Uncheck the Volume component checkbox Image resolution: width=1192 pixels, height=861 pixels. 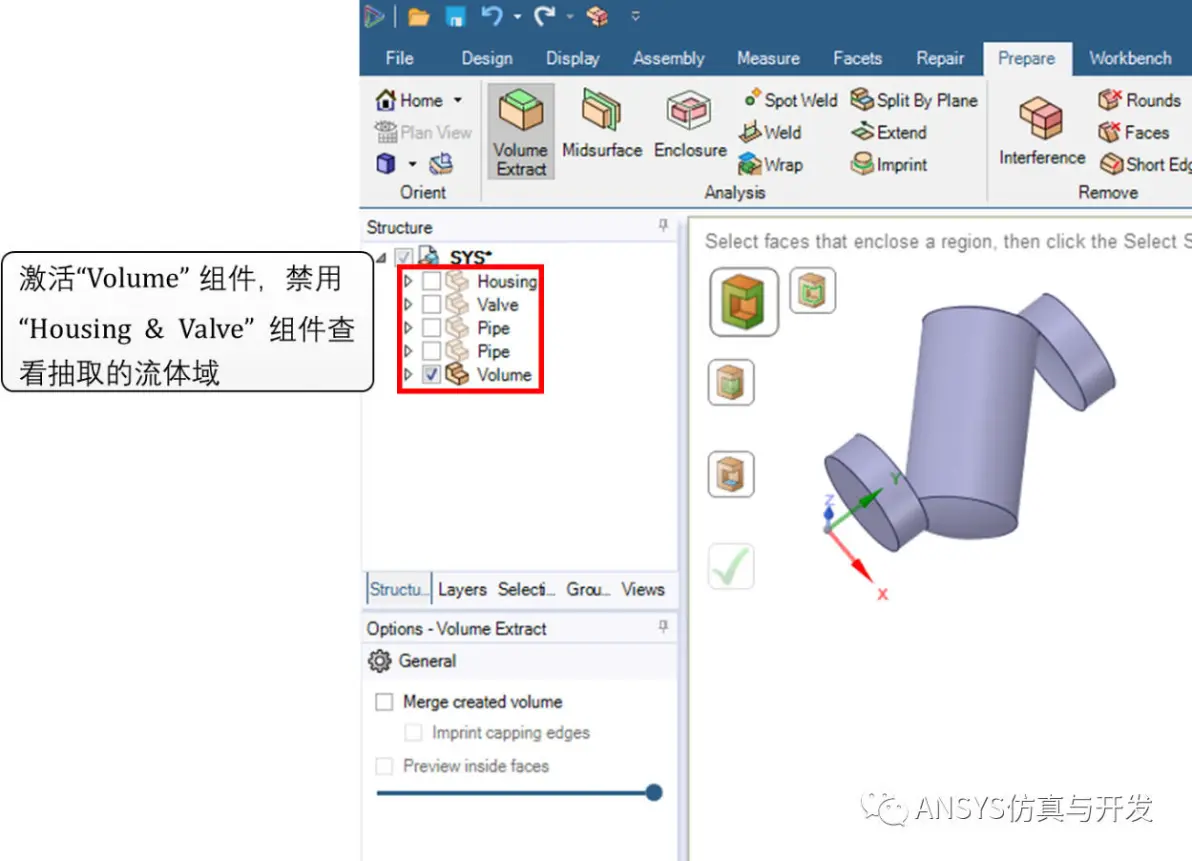[432, 375]
